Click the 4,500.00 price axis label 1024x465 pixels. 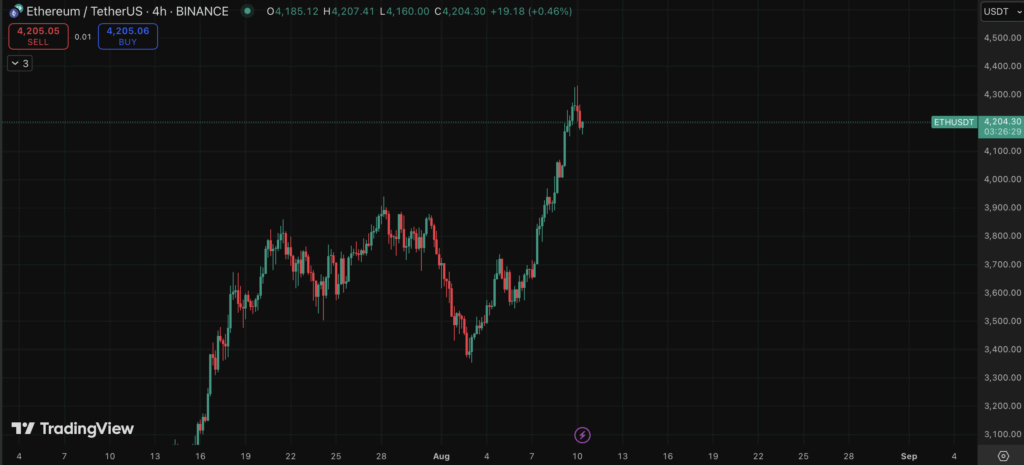1002,38
